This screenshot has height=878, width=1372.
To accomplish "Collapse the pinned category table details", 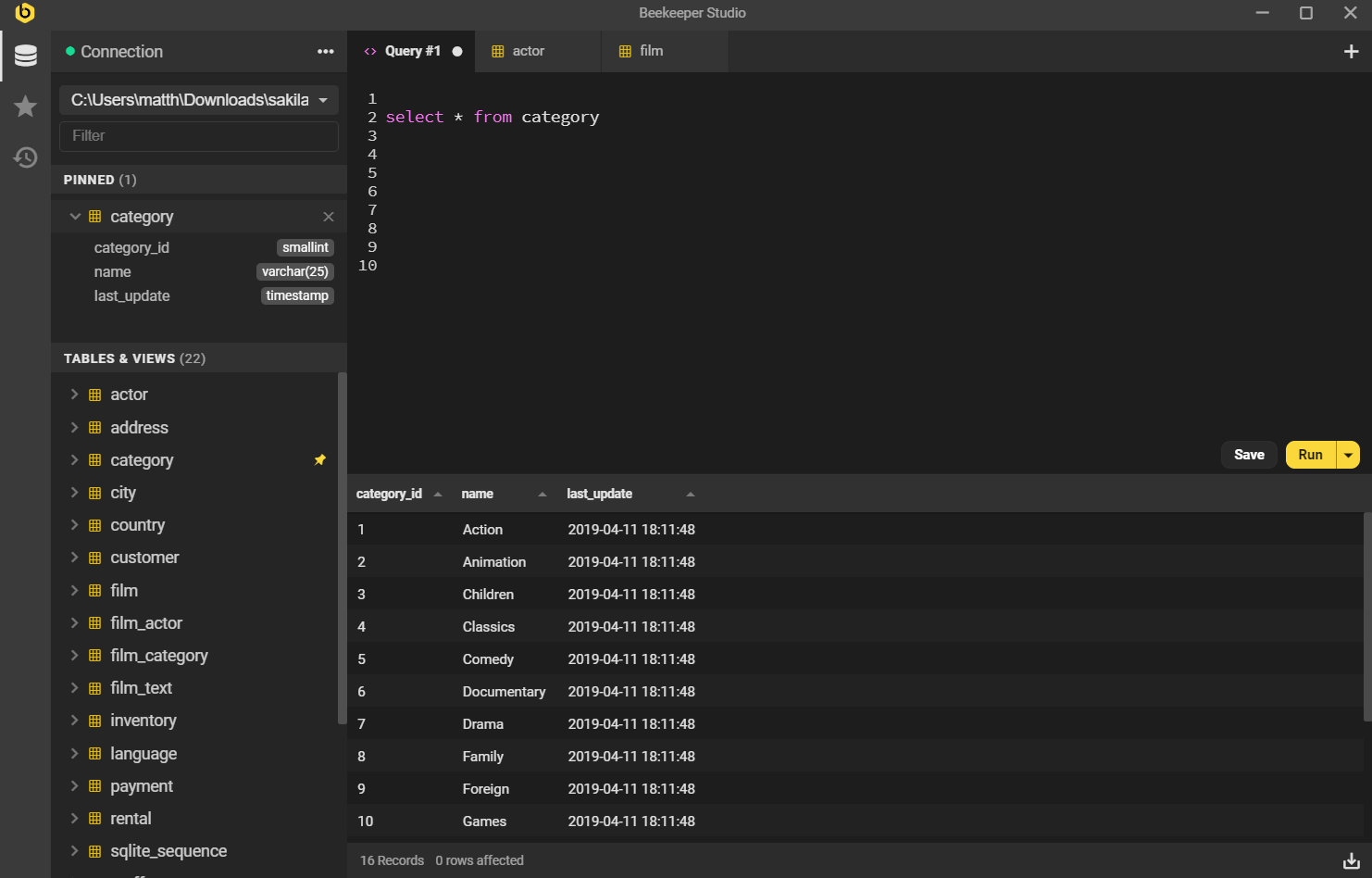I will (75, 216).
